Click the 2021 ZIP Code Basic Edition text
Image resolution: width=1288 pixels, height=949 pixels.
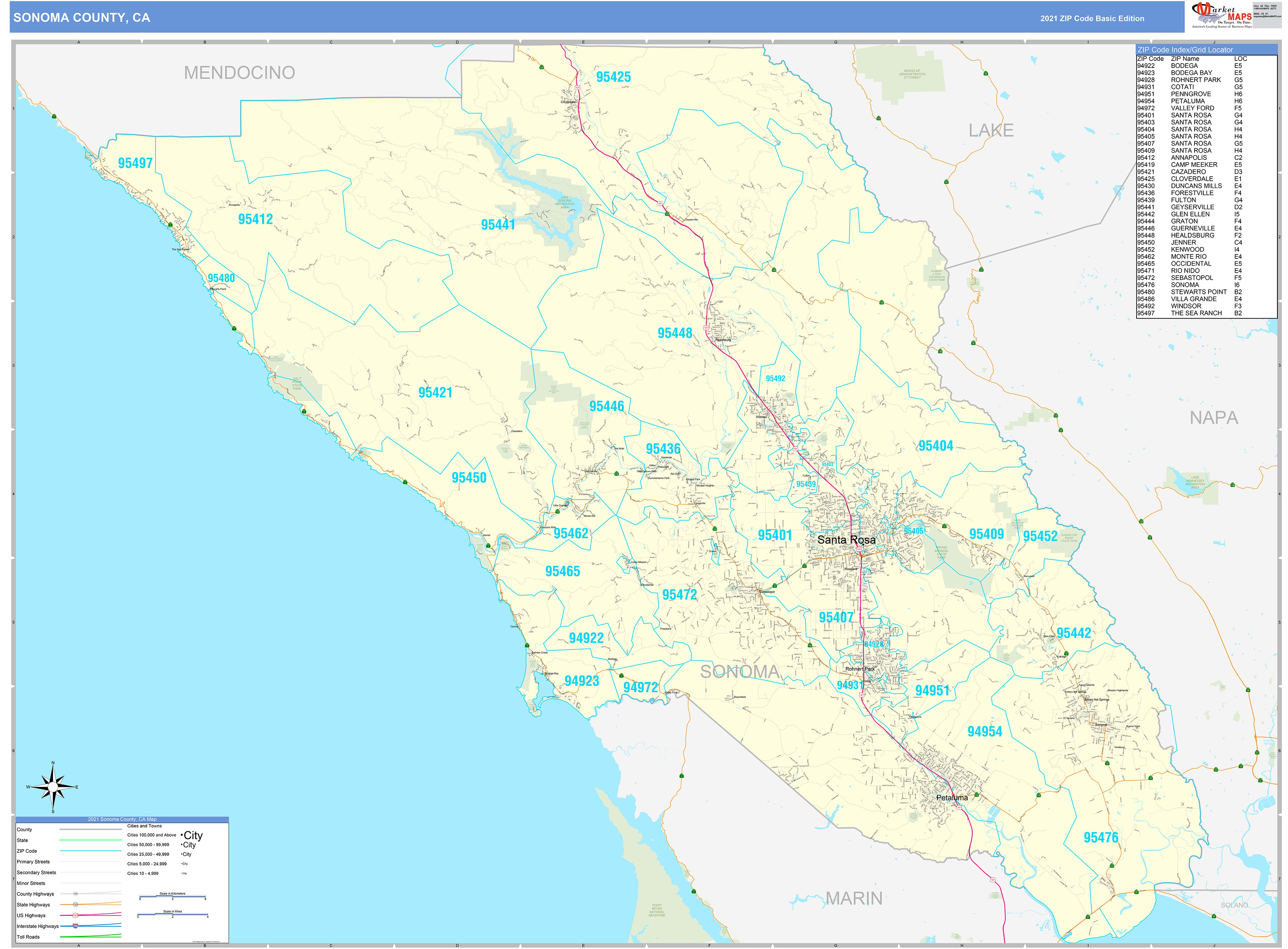[1092, 18]
